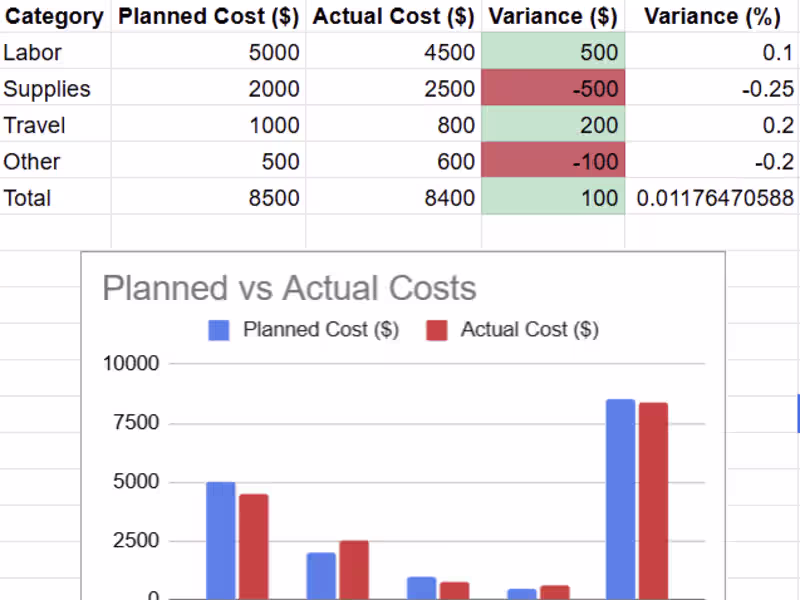
Task: Select the Planned Cost ($) header cell
Action: click(x=208, y=16)
